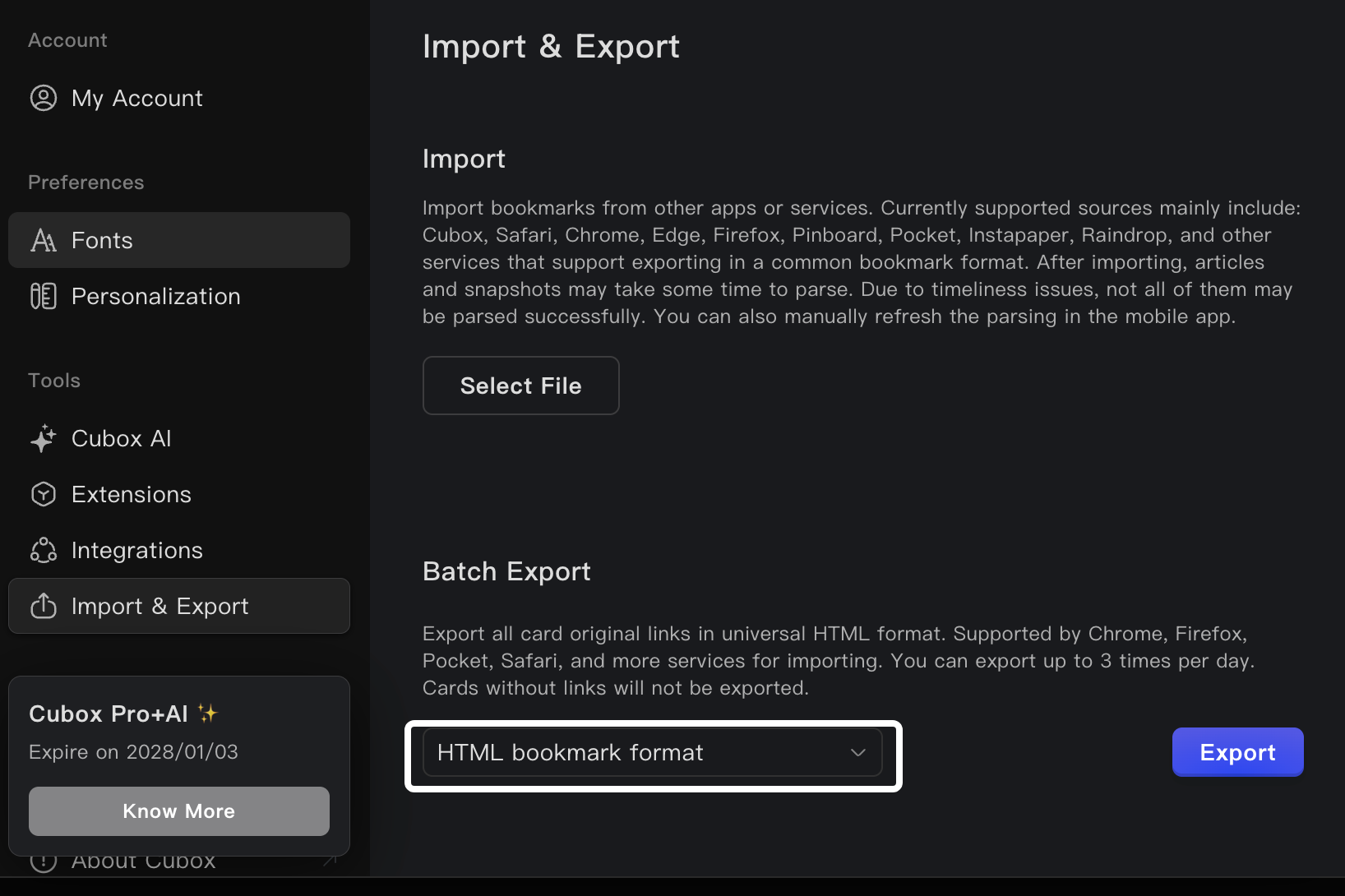Click the Fonts letter icon
Screen dimensions: 1345x896
(x=44, y=240)
